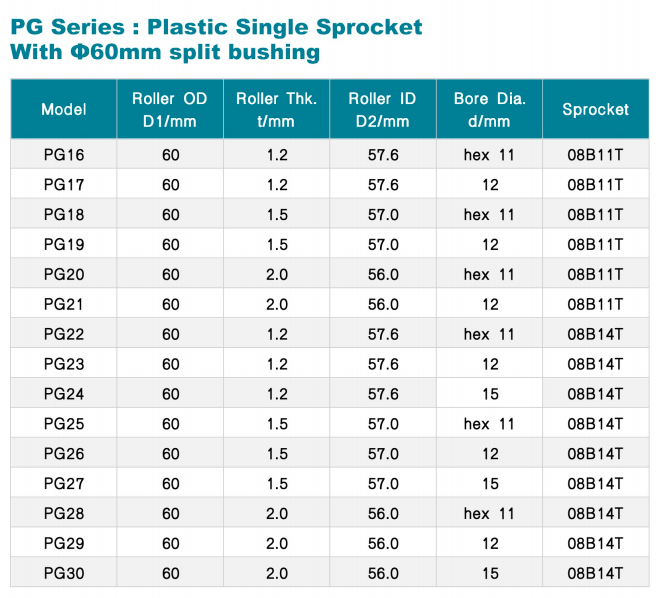Click the roller ID value for PG20
The width and height of the screenshot is (664, 598).
pos(383,275)
